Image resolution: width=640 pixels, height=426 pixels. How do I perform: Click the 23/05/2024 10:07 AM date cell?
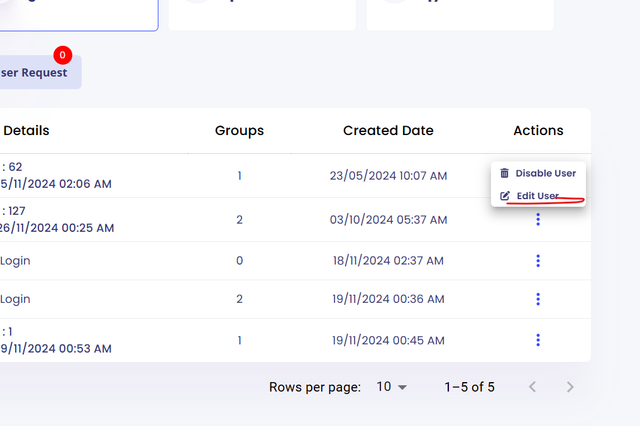[388, 175]
